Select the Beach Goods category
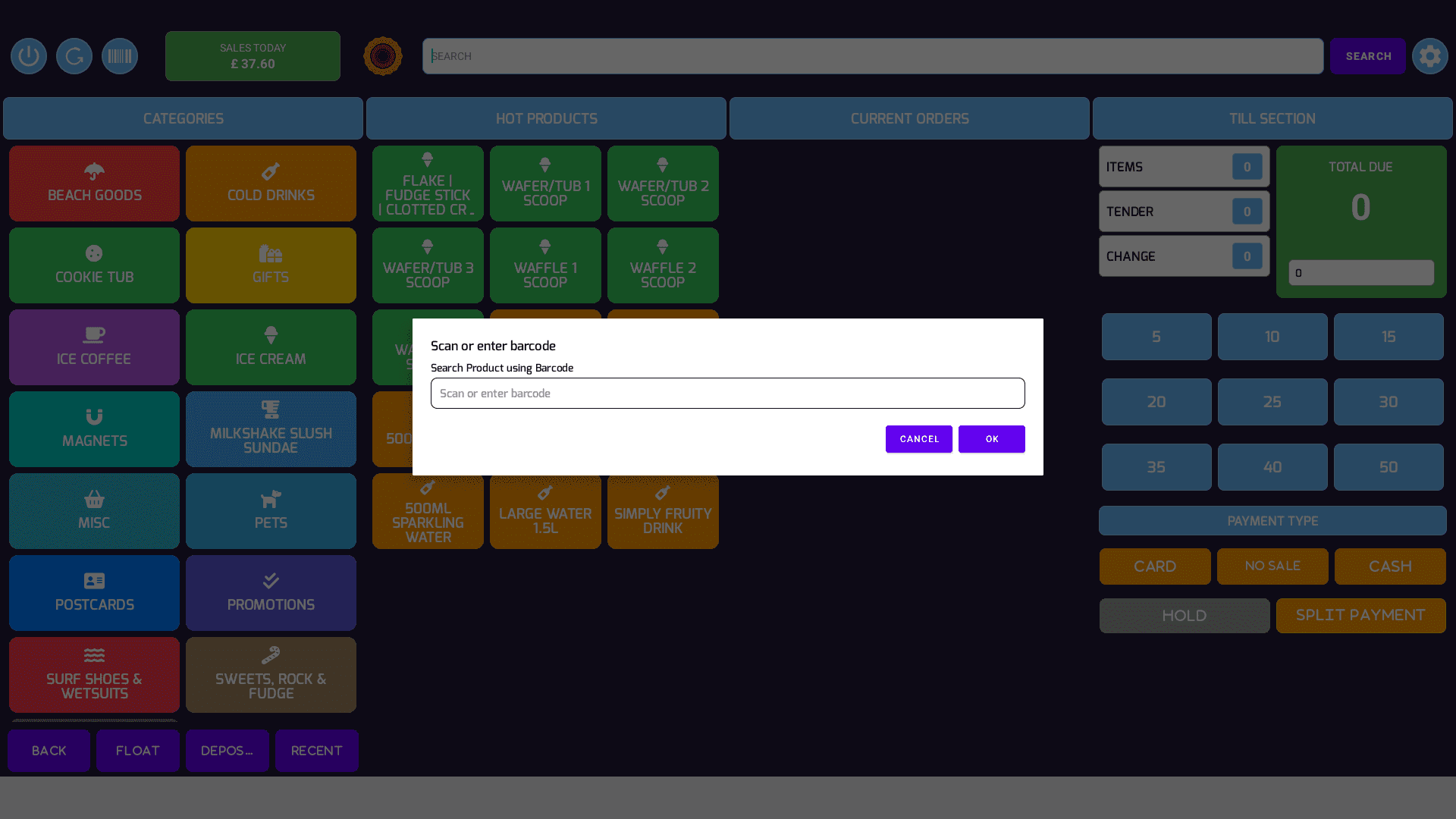 [94, 184]
